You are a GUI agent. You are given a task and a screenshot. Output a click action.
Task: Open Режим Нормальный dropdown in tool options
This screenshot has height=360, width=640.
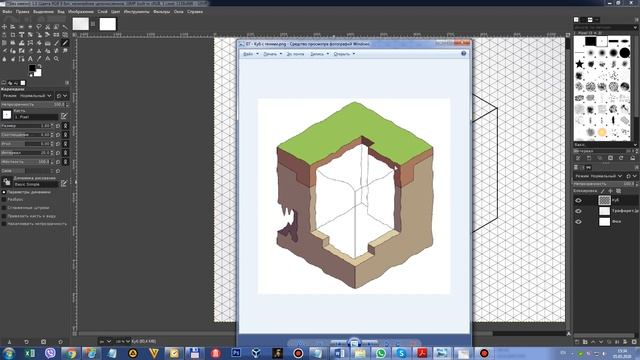(27, 96)
